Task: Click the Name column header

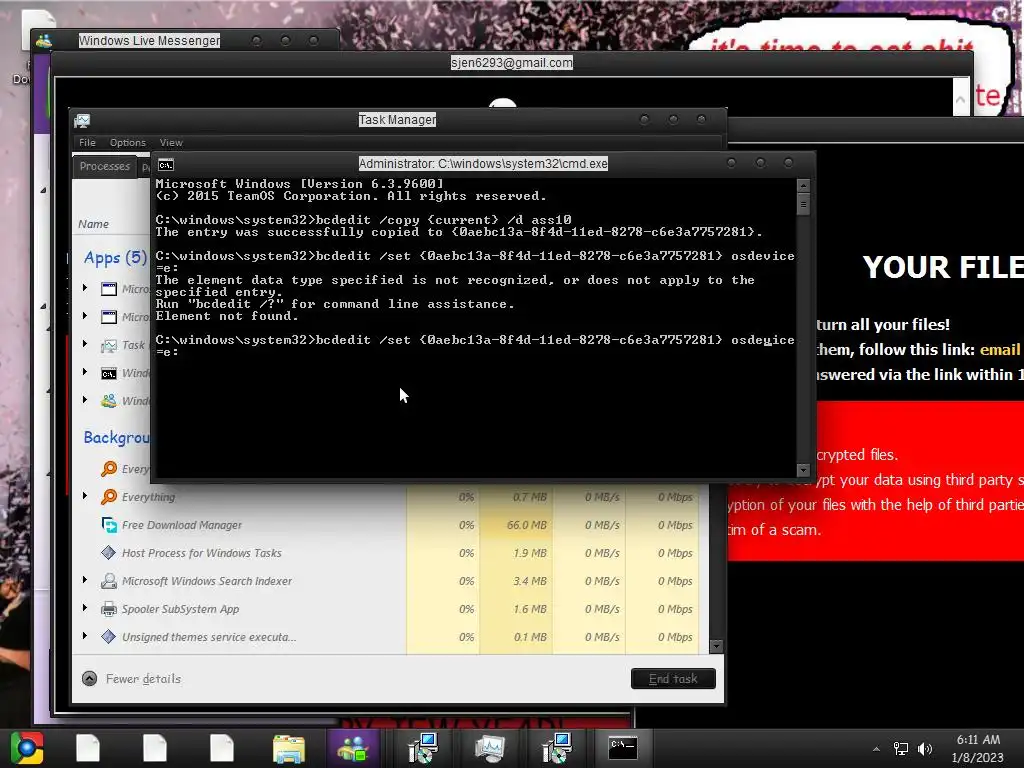Action: [93, 224]
